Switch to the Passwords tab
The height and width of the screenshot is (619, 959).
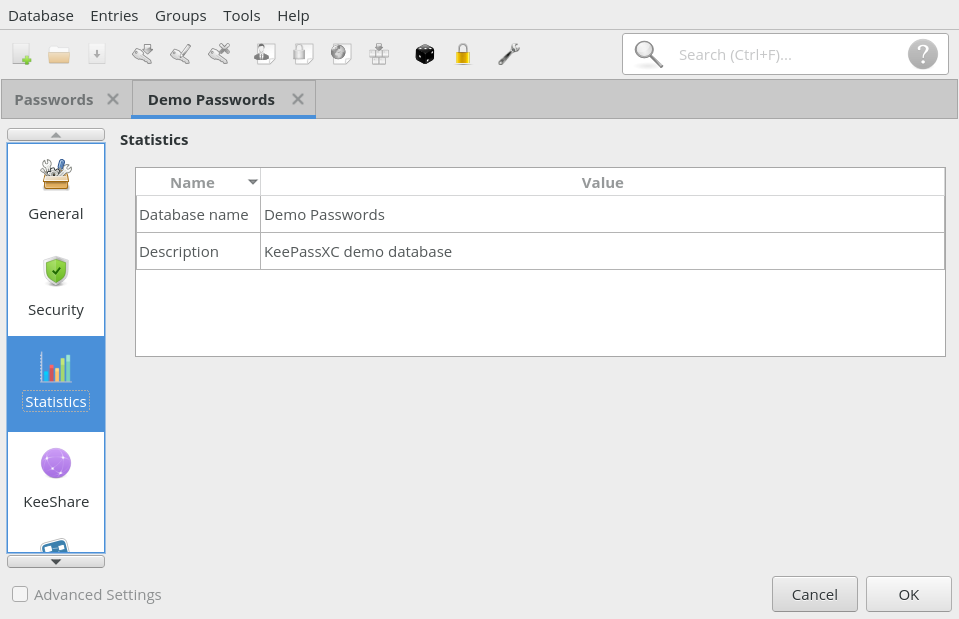coord(52,99)
